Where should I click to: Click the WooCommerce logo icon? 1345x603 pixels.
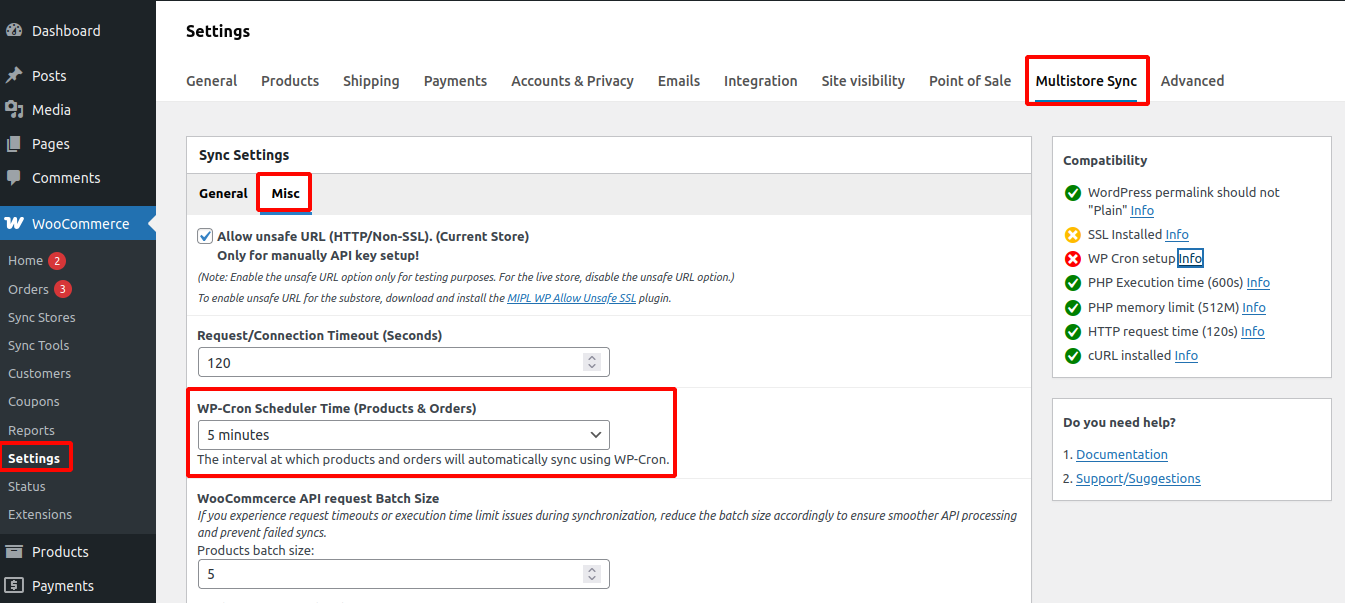14,224
